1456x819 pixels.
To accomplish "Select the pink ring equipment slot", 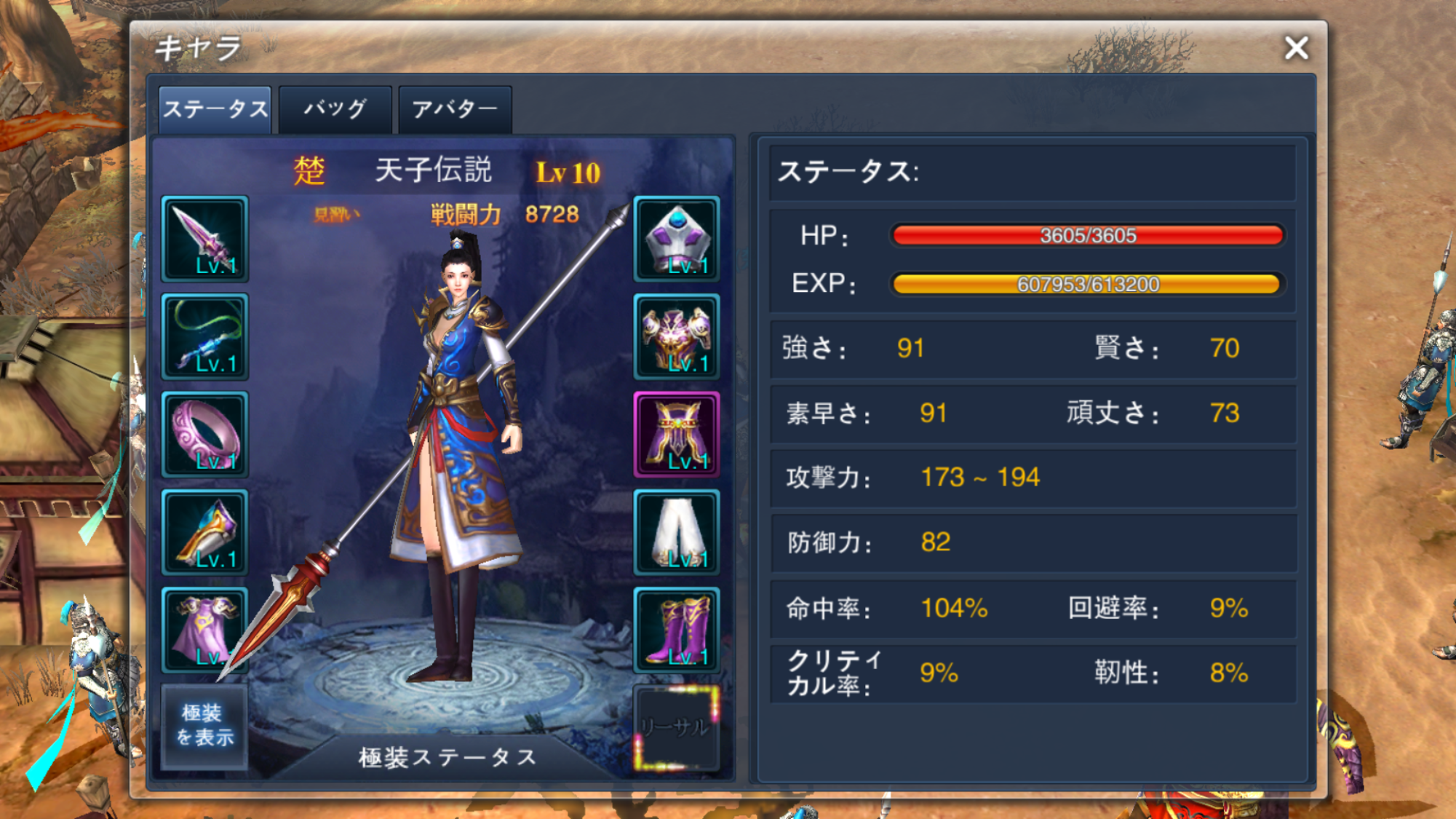I will (x=204, y=435).
